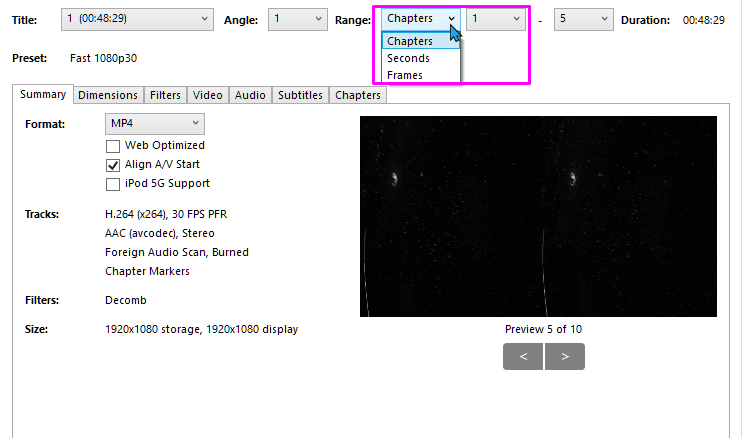Show the previous preview image
The image size is (749, 438).
(x=523, y=356)
